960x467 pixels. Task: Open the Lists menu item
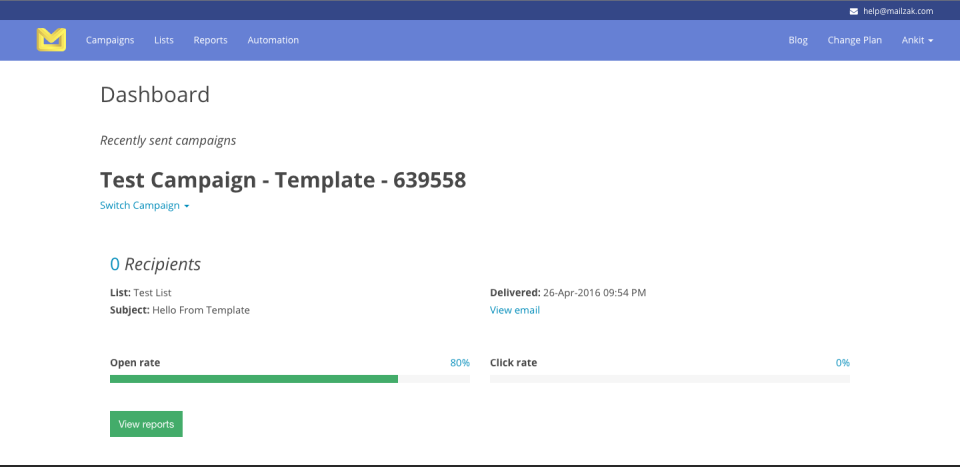164,40
